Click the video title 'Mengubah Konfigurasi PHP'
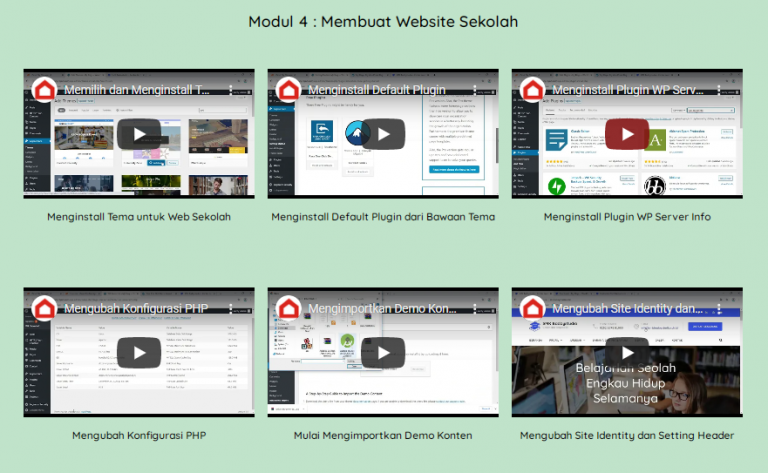 (x=136, y=308)
